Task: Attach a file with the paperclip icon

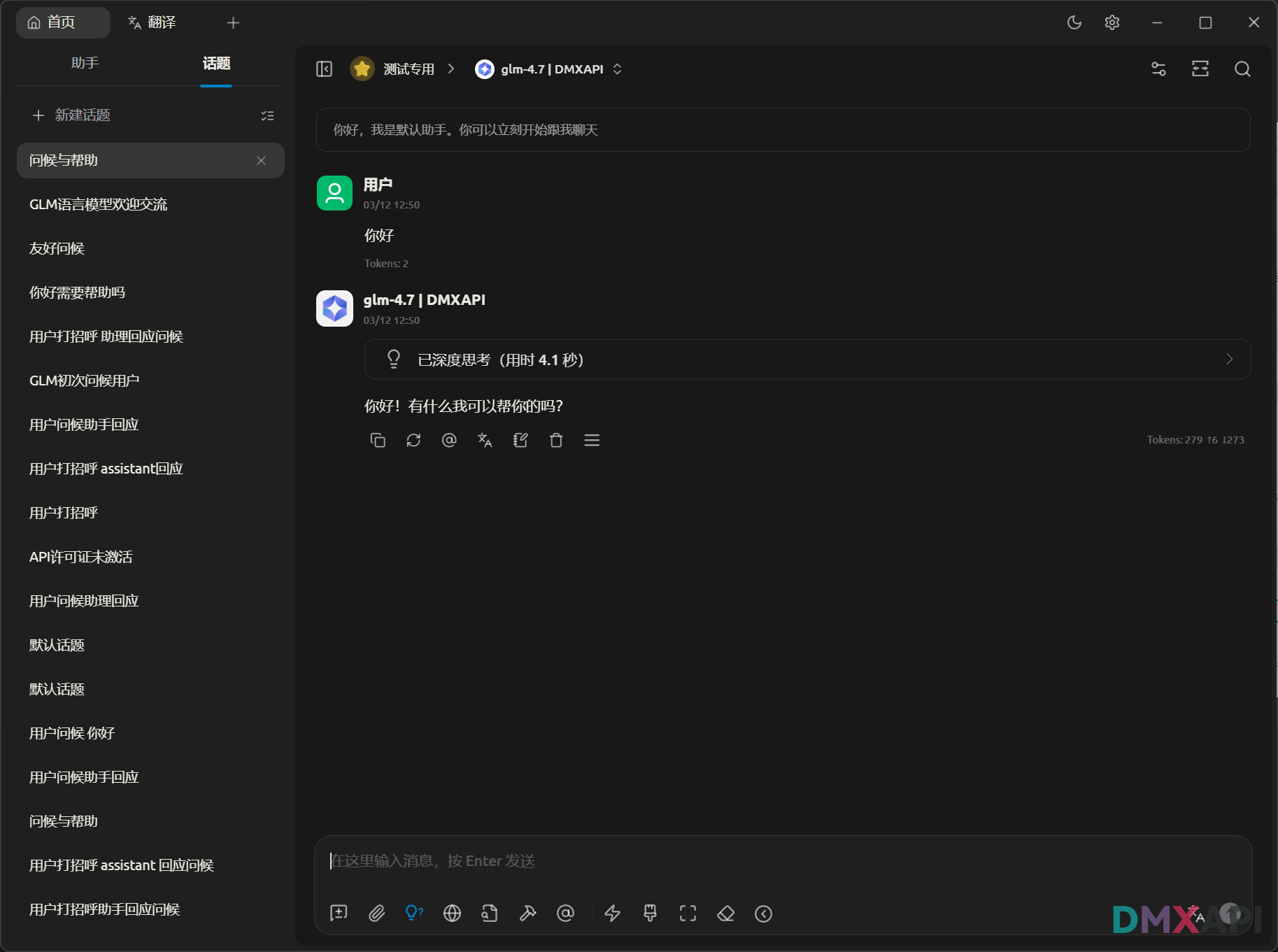Action: pyautogui.click(x=377, y=914)
